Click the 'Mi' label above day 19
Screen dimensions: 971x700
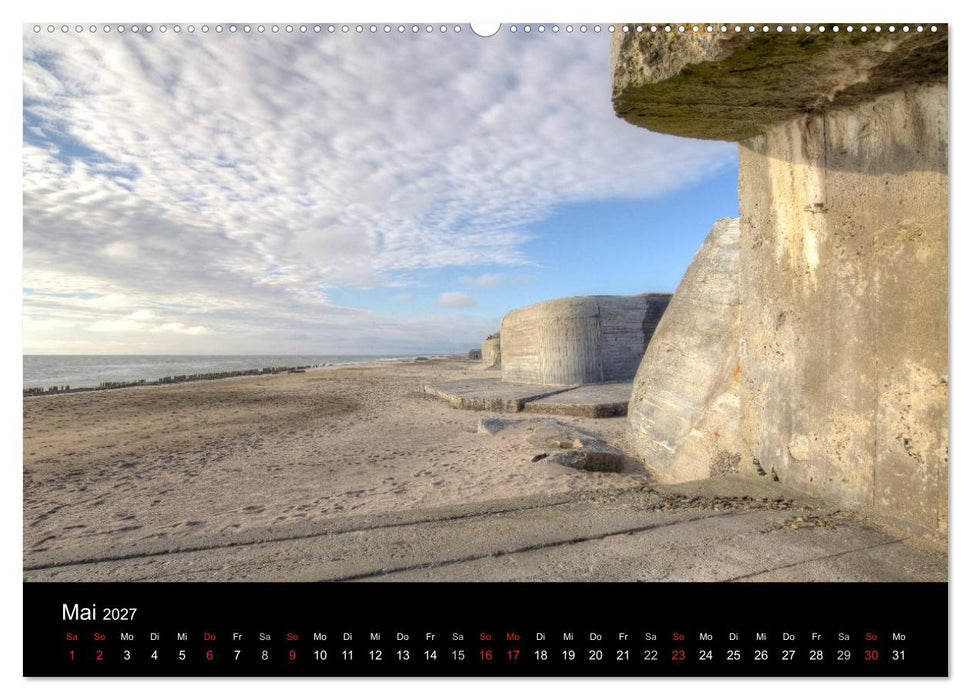coord(568,637)
